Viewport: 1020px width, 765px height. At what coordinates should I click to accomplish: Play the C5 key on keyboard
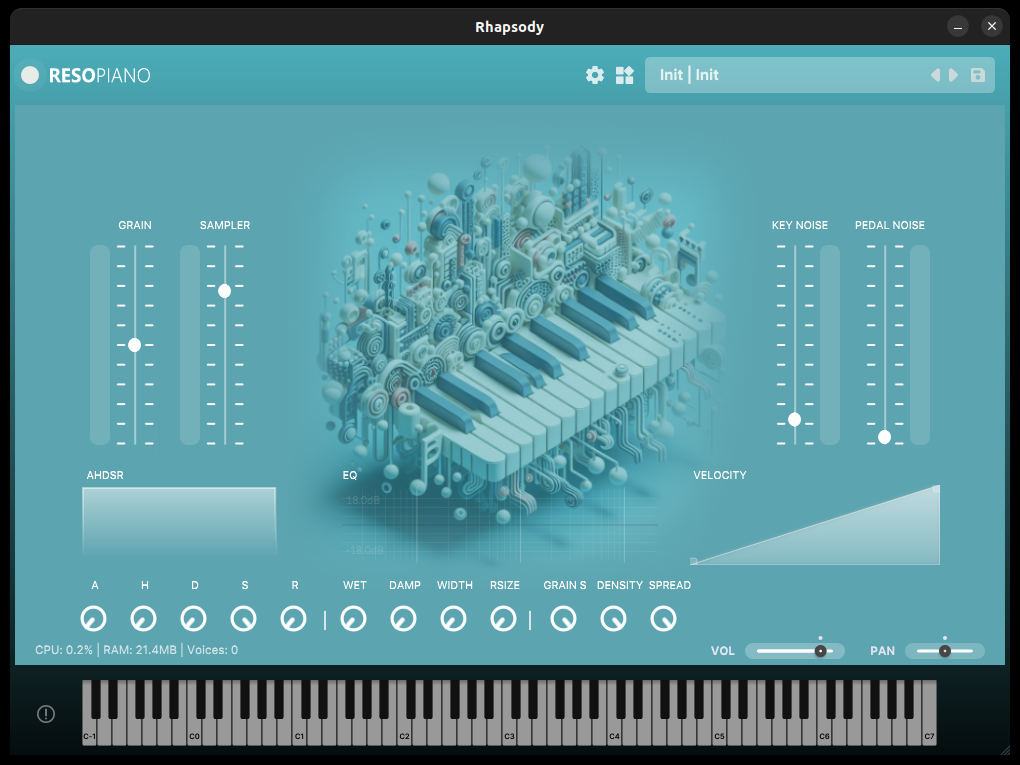pyautogui.click(x=719, y=734)
